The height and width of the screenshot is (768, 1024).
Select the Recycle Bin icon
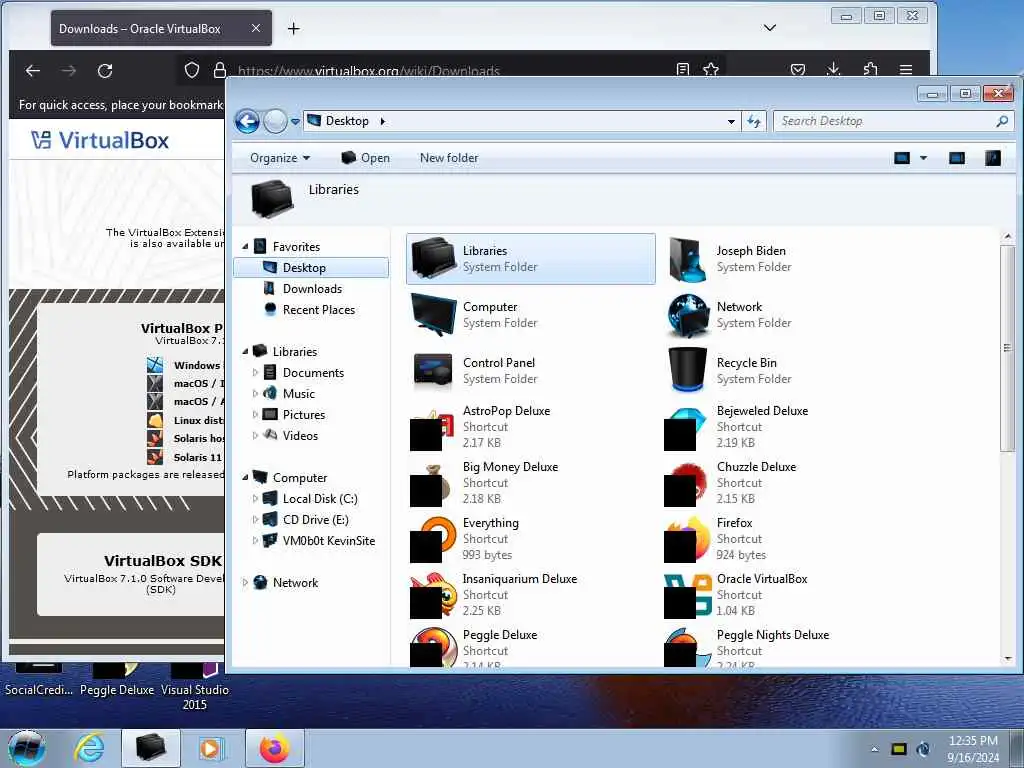click(688, 370)
